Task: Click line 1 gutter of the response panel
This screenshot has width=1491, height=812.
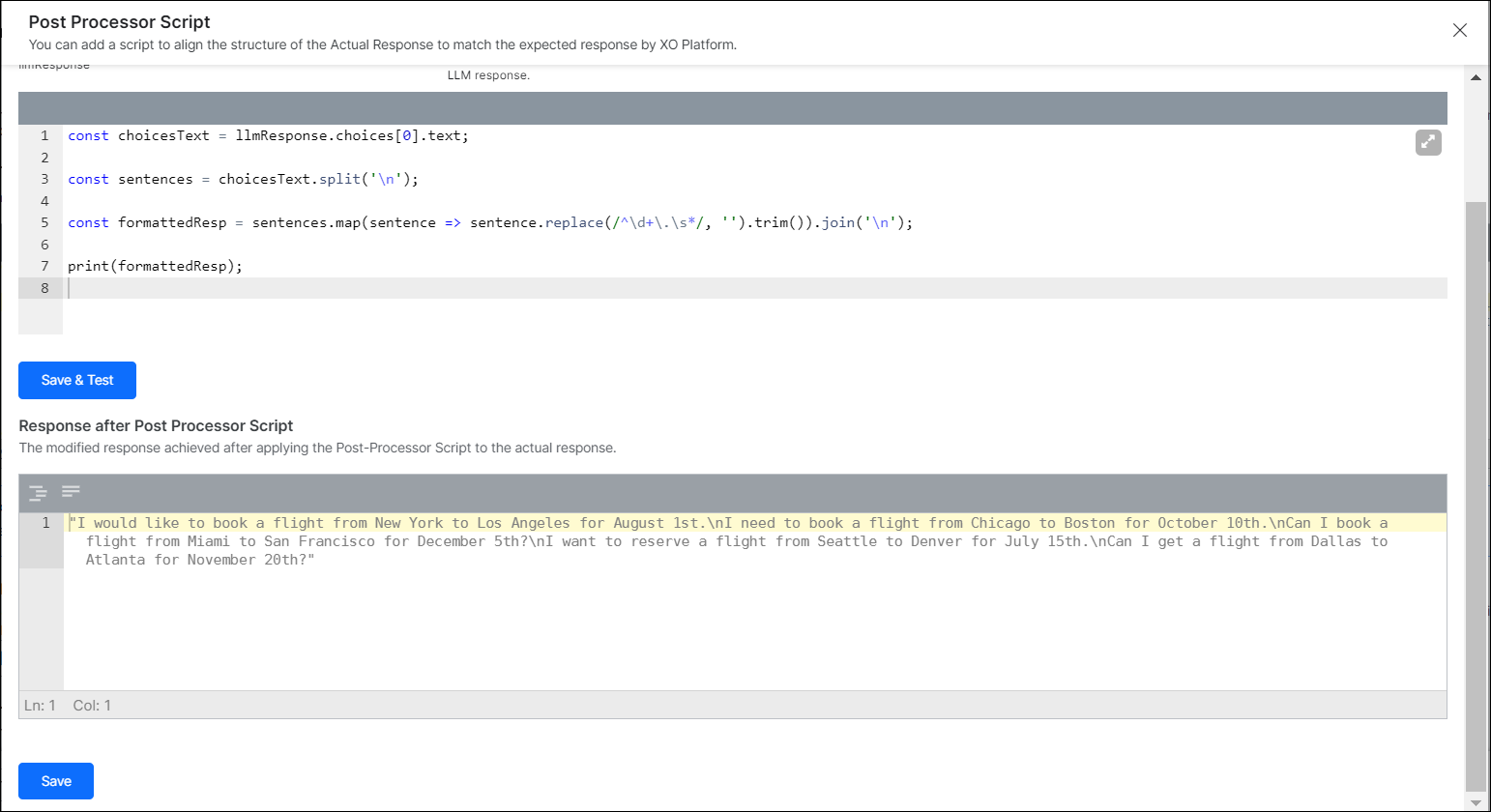Action: [44, 523]
